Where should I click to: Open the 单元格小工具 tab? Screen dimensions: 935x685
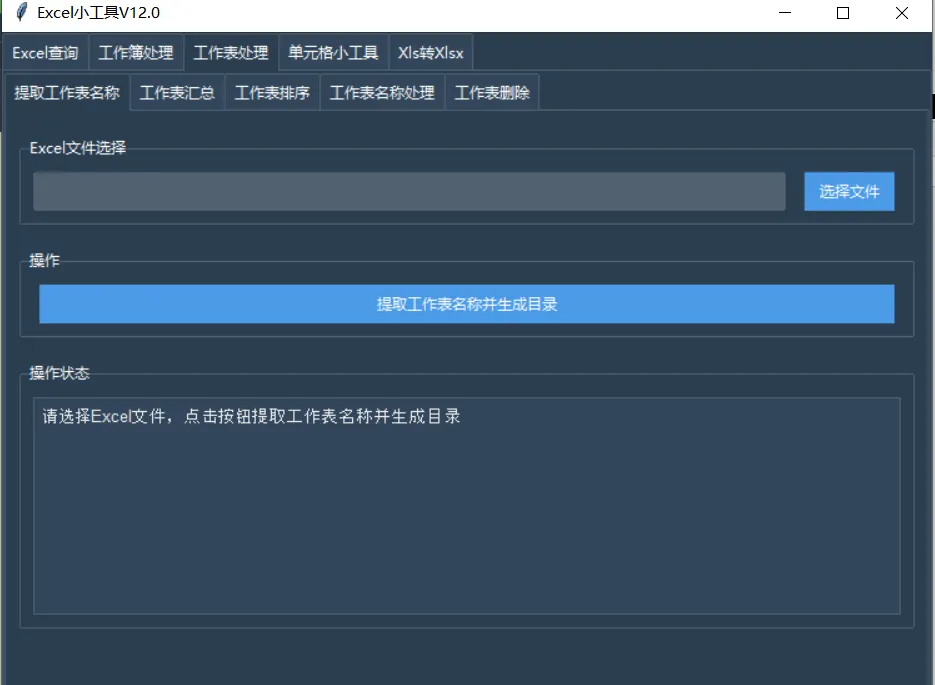pyautogui.click(x=333, y=53)
